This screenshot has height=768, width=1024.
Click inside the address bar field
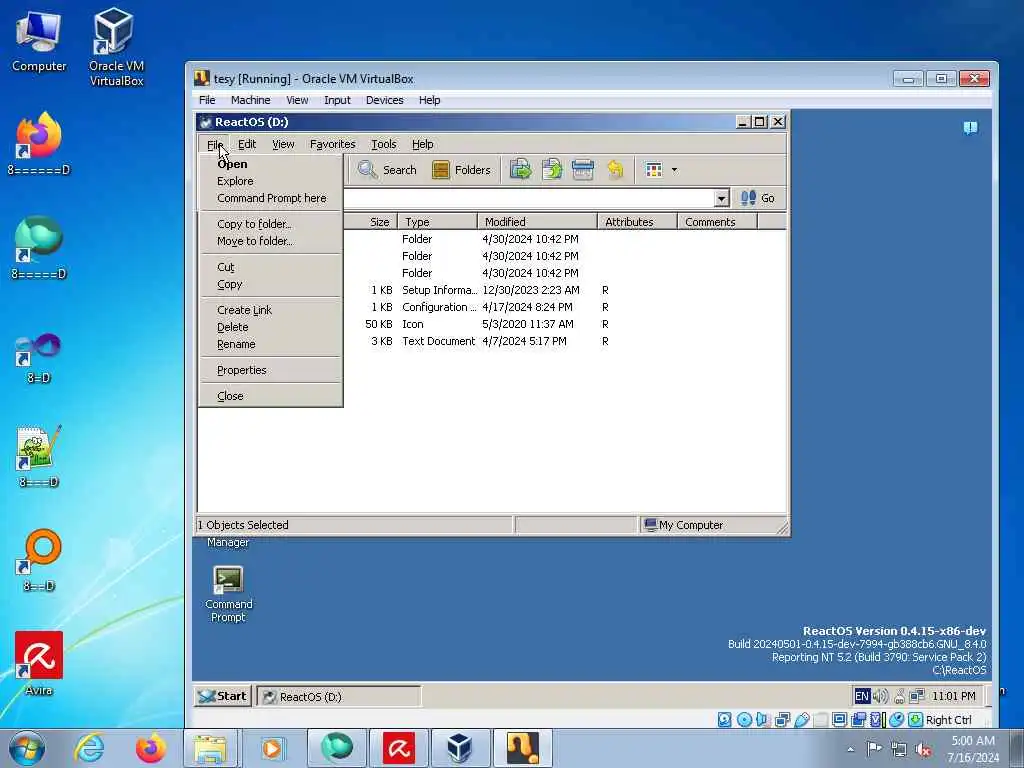coord(528,199)
